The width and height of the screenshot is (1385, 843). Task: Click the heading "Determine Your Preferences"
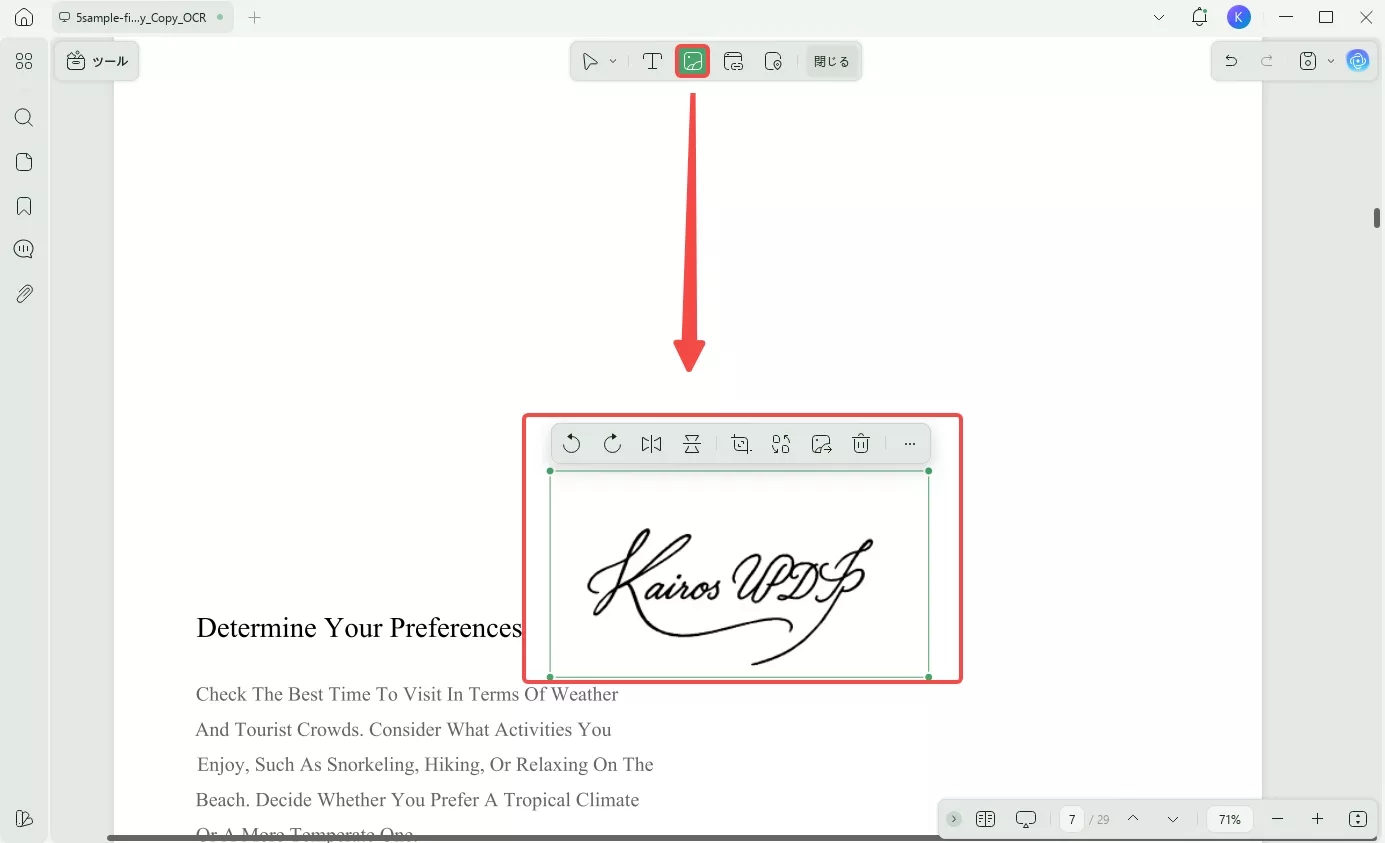(x=359, y=628)
